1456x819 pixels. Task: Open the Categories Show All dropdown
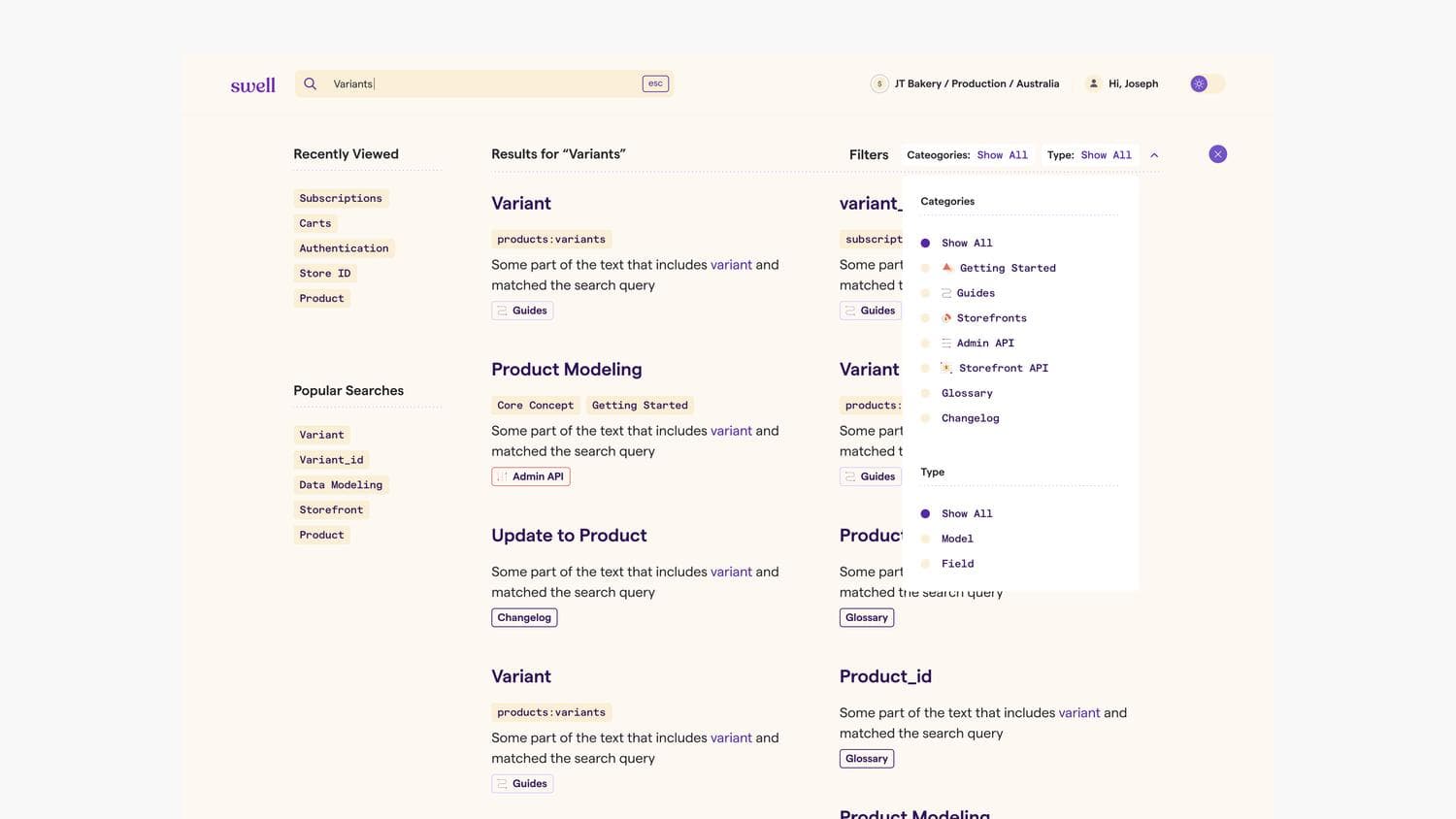1002,155
